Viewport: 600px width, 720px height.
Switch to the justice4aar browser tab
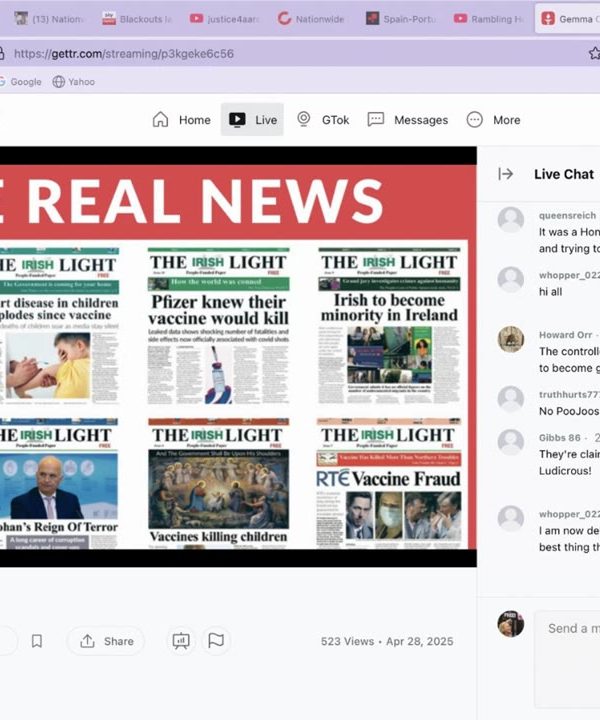(x=225, y=19)
